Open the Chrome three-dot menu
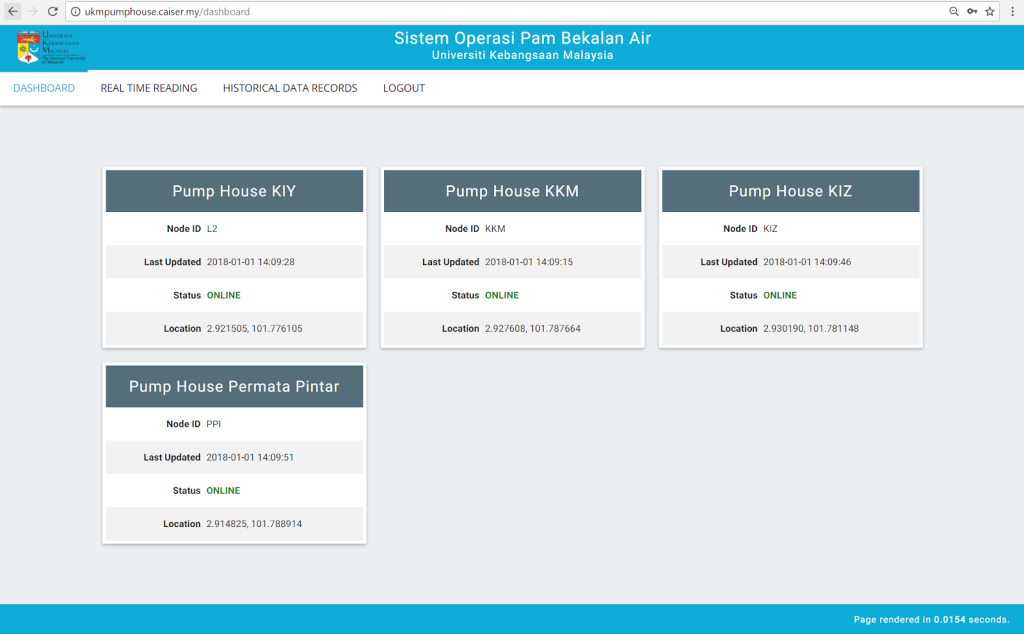This screenshot has width=1024, height=634. point(1012,12)
